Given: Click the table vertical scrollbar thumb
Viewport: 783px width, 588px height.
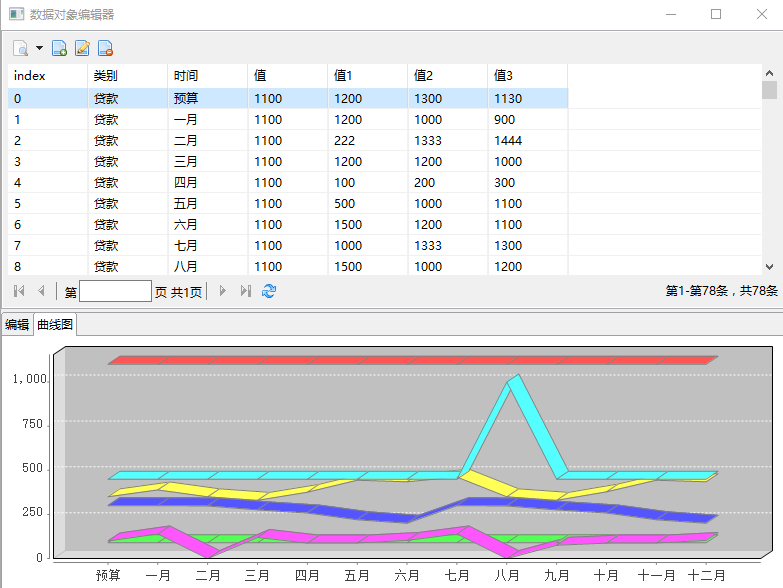Looking at the screenshot, I should 770,90.
